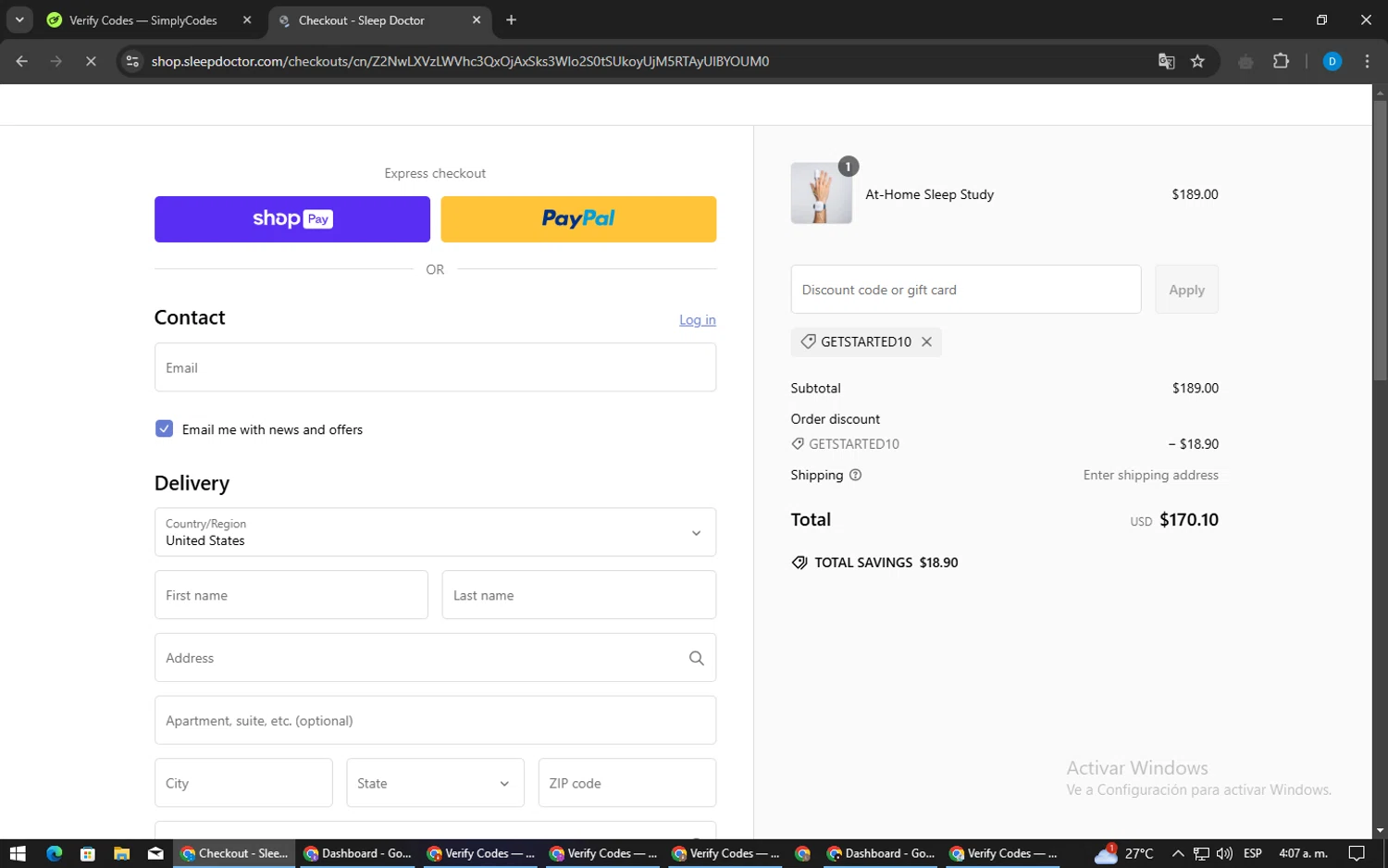Uncheck Email me with news and offers
Image resolution: width=1388 pixels, height=868 pixels.
(164, 428)
